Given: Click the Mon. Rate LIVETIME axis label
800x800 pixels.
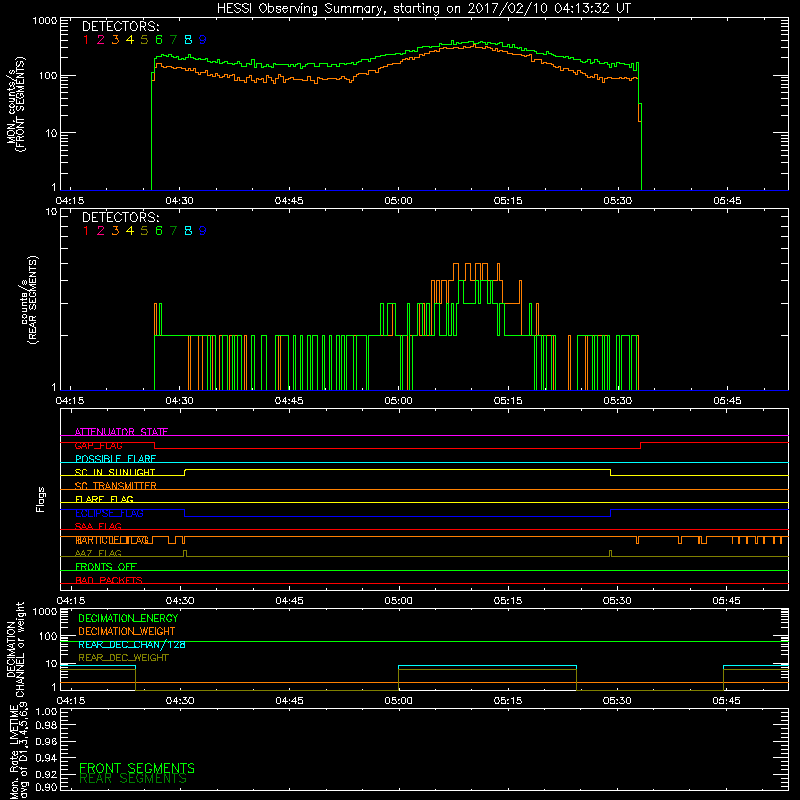Looking at the screenshot, I should 19,752.
